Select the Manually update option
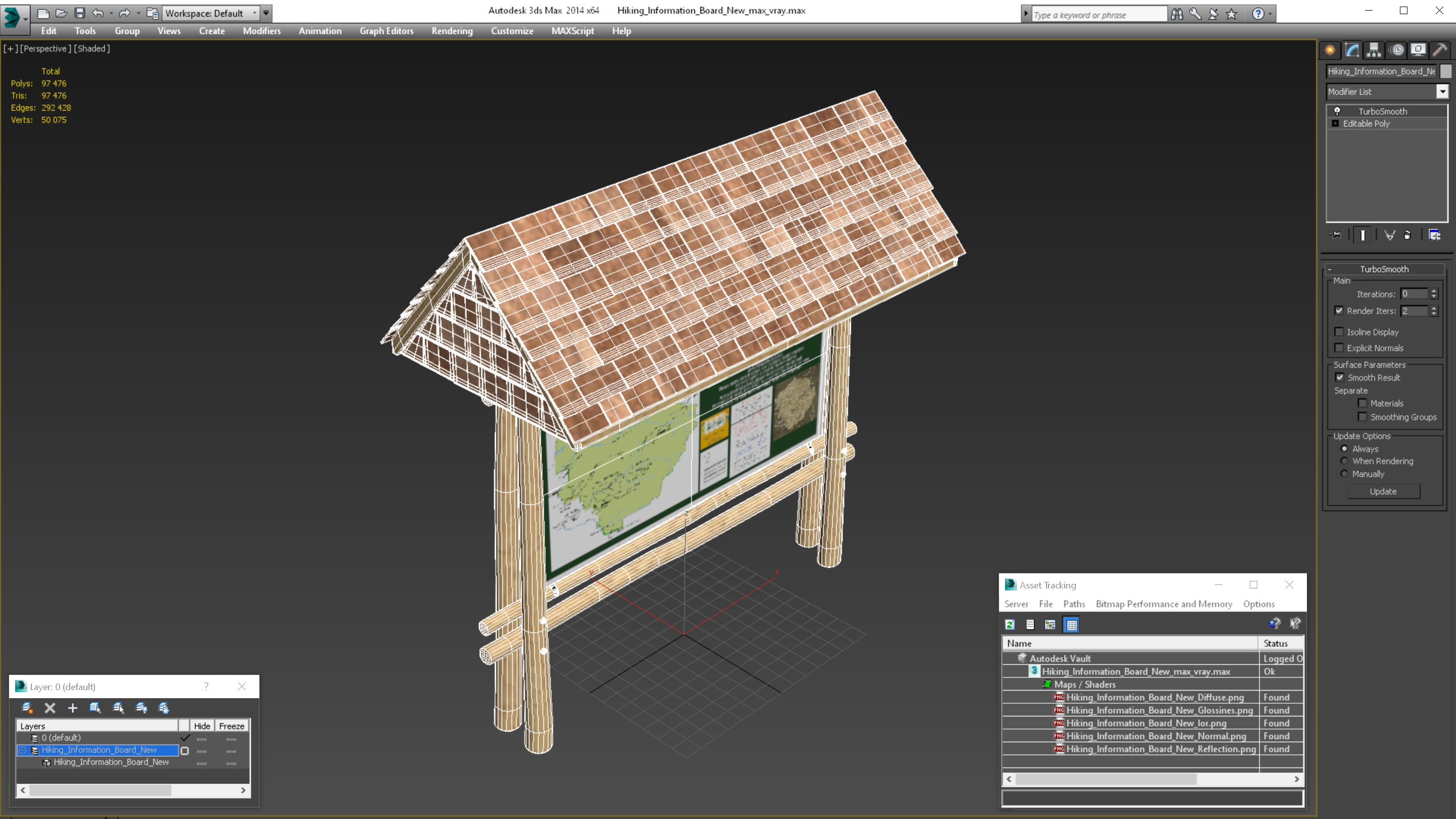The width and height of the screenshot is (1456, 819). click(x=1344, y=474)
